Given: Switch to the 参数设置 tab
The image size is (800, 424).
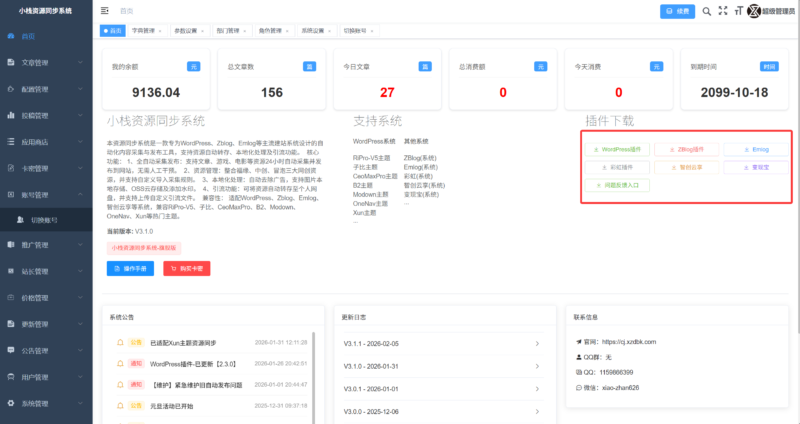Looking at the screenshot, I should 189,31.
